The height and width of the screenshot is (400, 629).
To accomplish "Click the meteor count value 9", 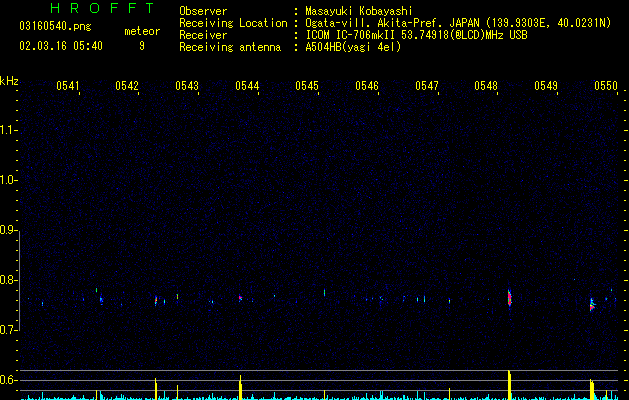I will 142,46.
